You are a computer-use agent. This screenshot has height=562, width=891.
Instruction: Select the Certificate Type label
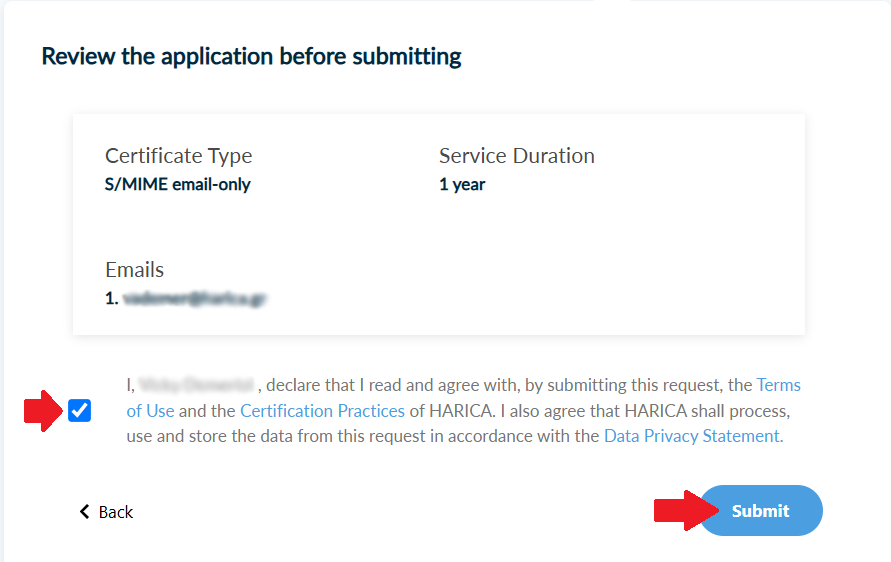point(178,156)
